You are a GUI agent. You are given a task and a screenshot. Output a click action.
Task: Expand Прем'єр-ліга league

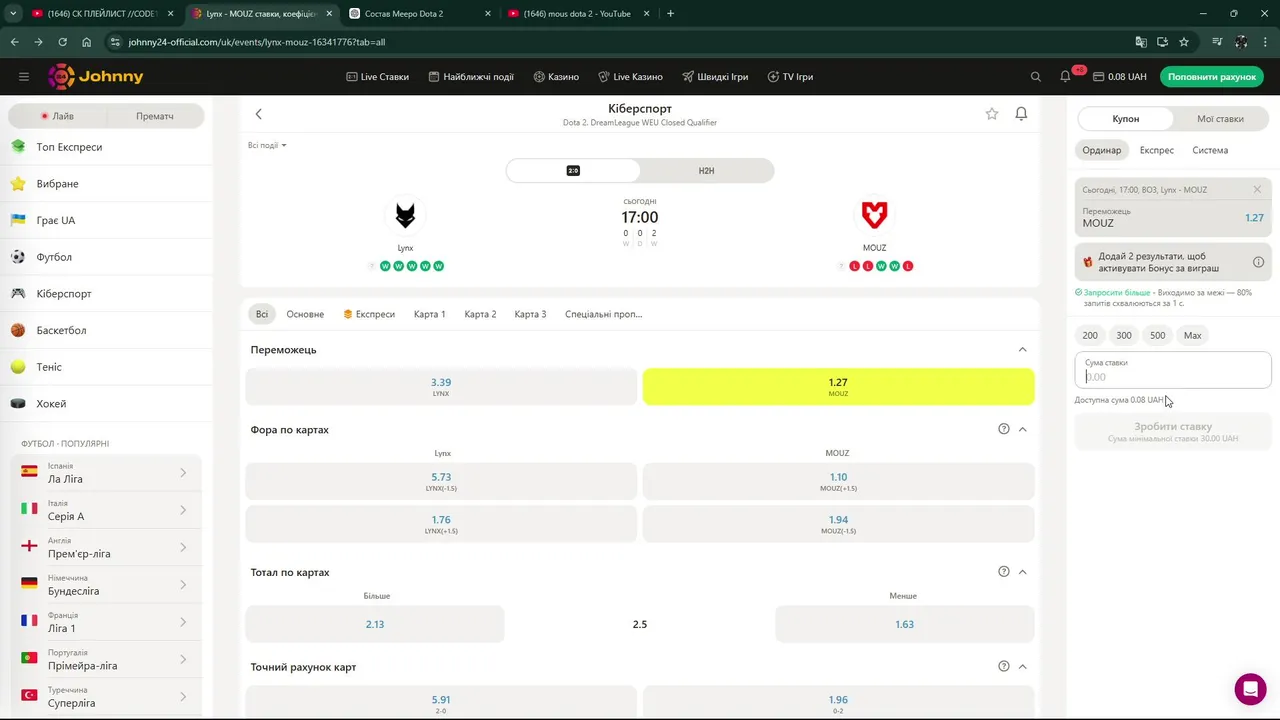click(x=182, y=547)
